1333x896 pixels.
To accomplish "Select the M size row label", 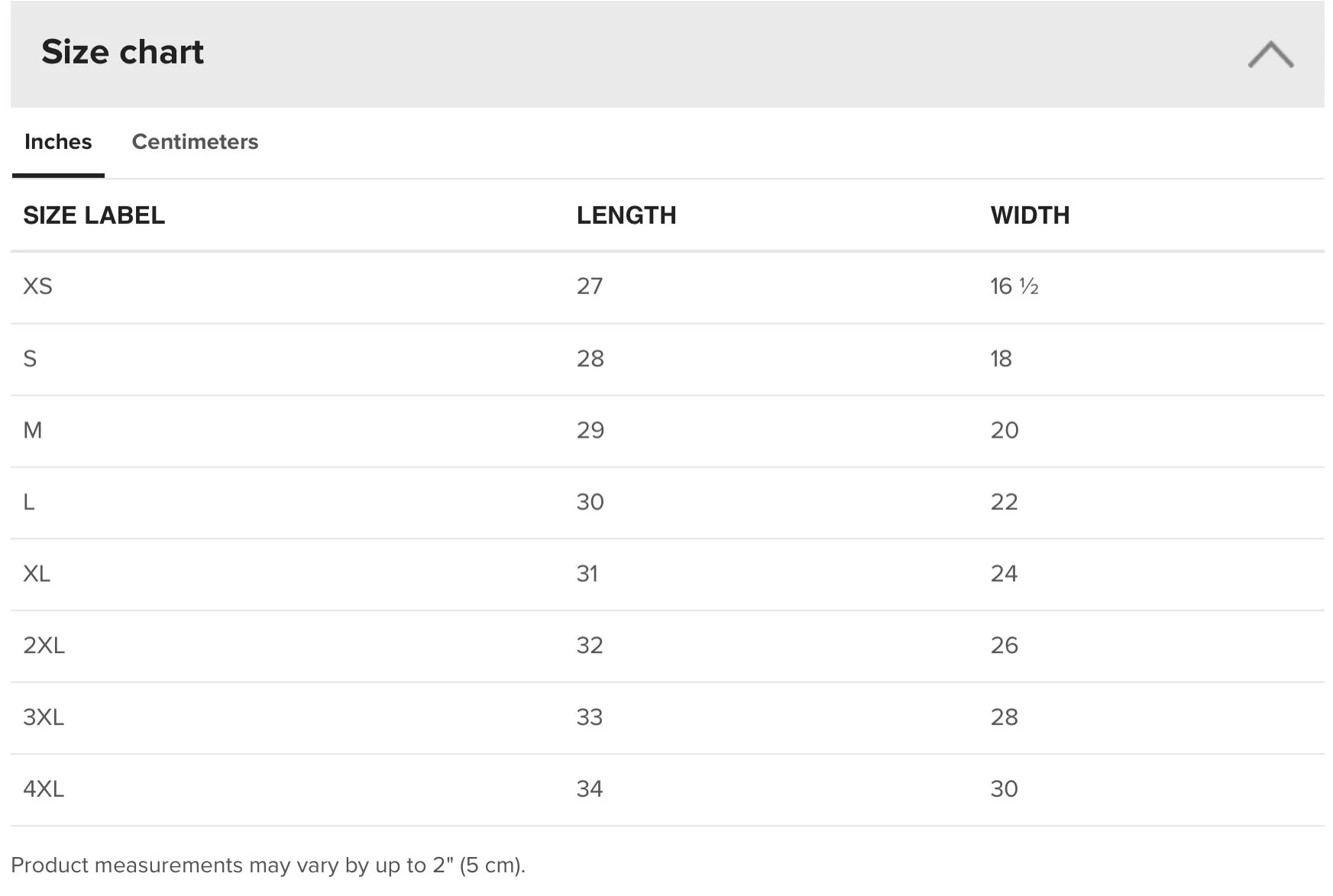I will [x=33, y=430].
